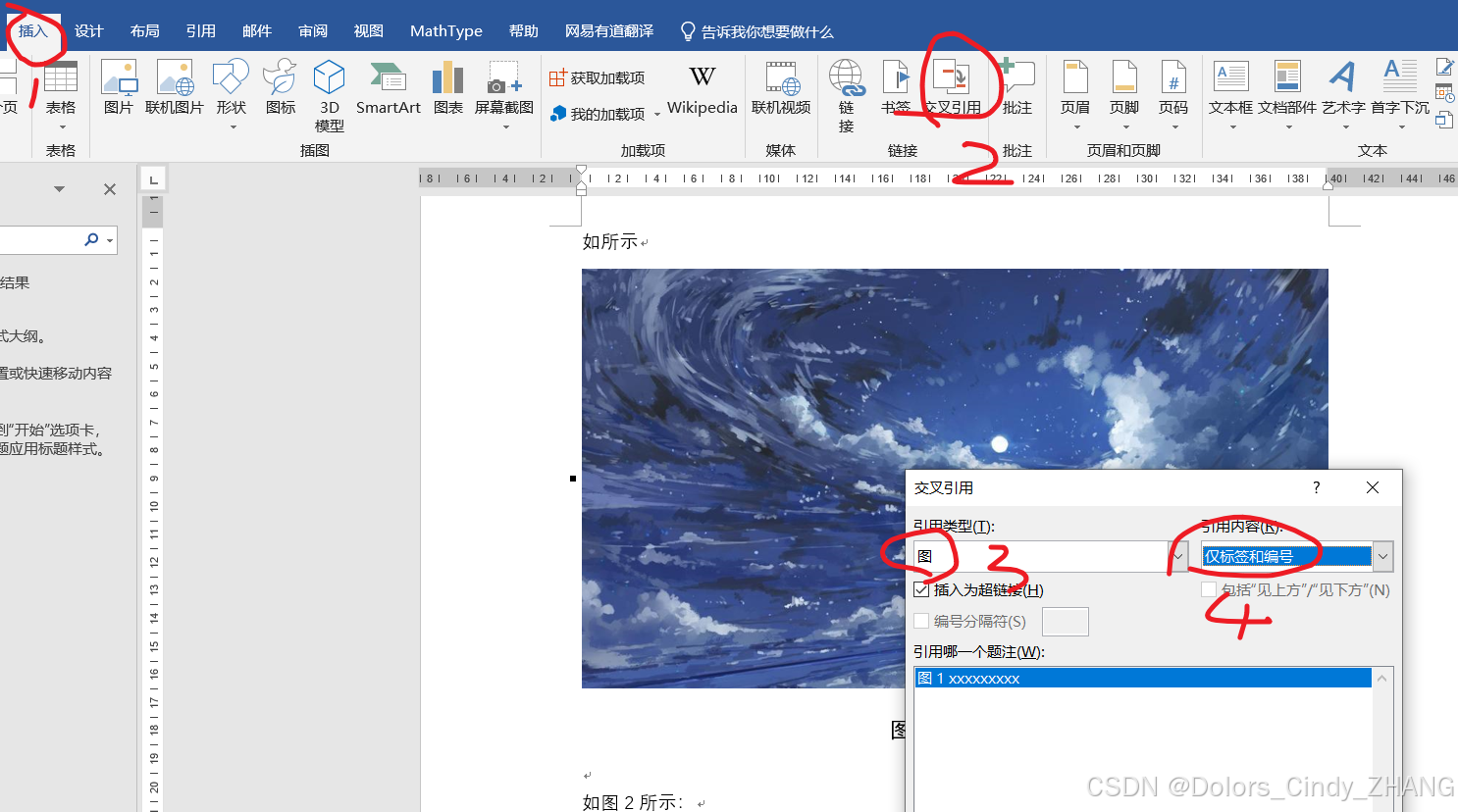
Task: Expand the Text Box (文本框) dropdown arrow
Action: click(x=1231, y=127)
